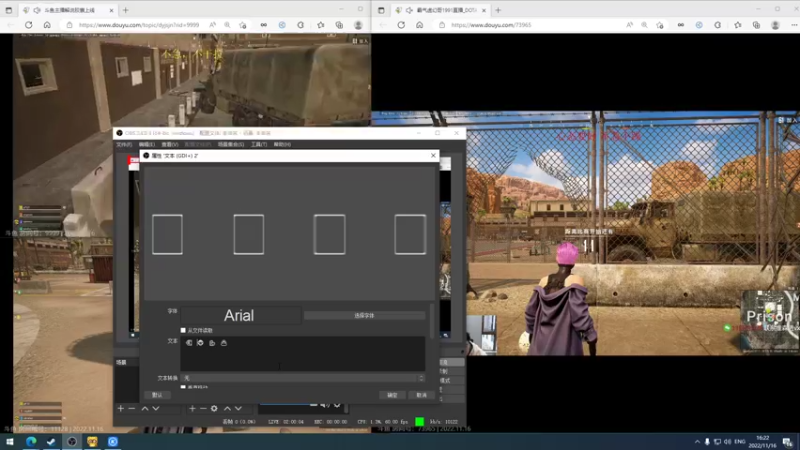This screenshot has height=450, width=800.
Task: Enable the 从文件读取 checkbox
Action: pyautogui.click(x=183, y=330)
